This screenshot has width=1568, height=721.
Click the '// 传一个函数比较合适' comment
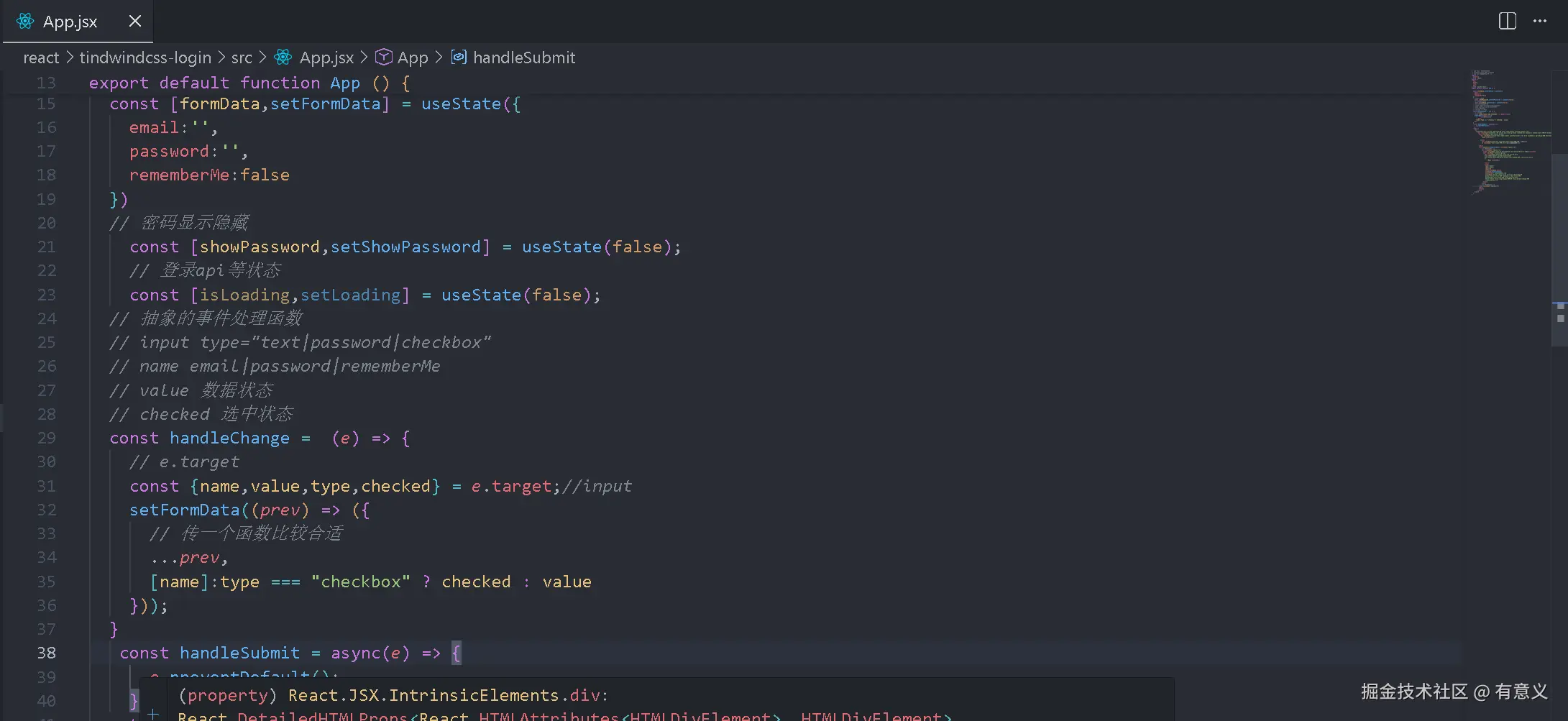click(x=246, y=533)
